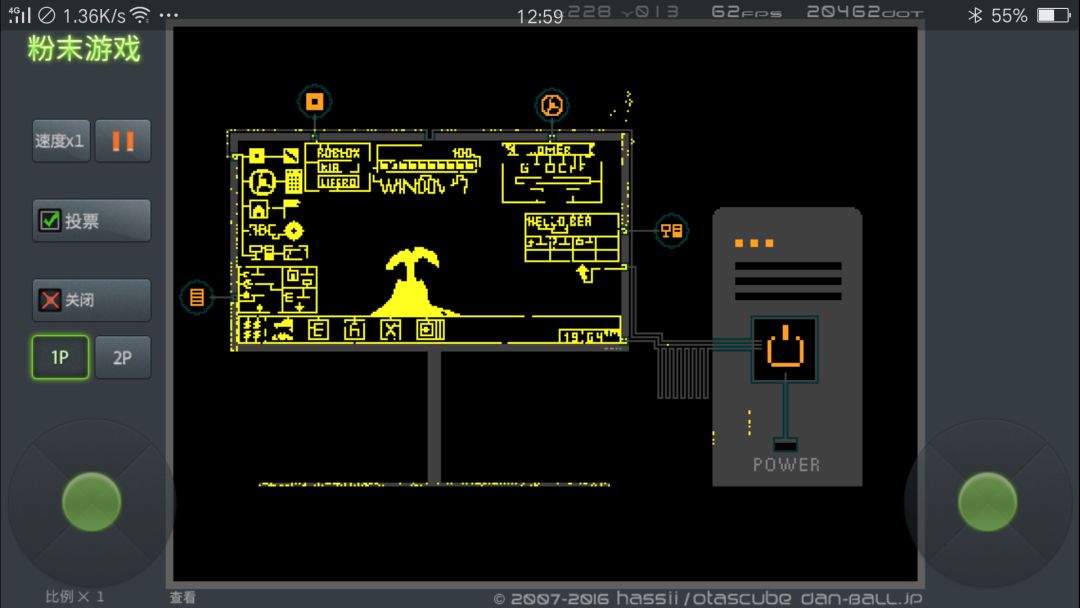Screen dimensions: 1080x608
Task: Pause the simulation with the orange pause button
Action: pos(123,140)
